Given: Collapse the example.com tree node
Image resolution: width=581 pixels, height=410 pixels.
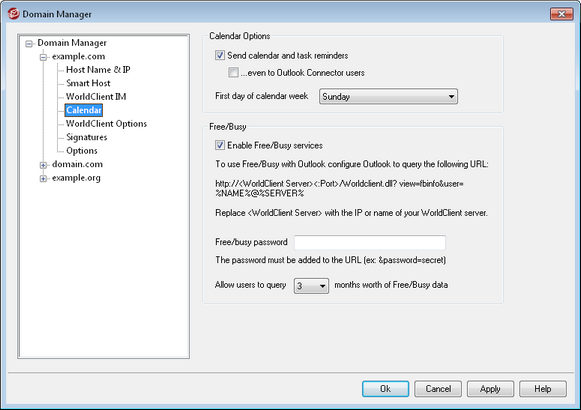Looking at the screenshot, I should coord(43,57).
